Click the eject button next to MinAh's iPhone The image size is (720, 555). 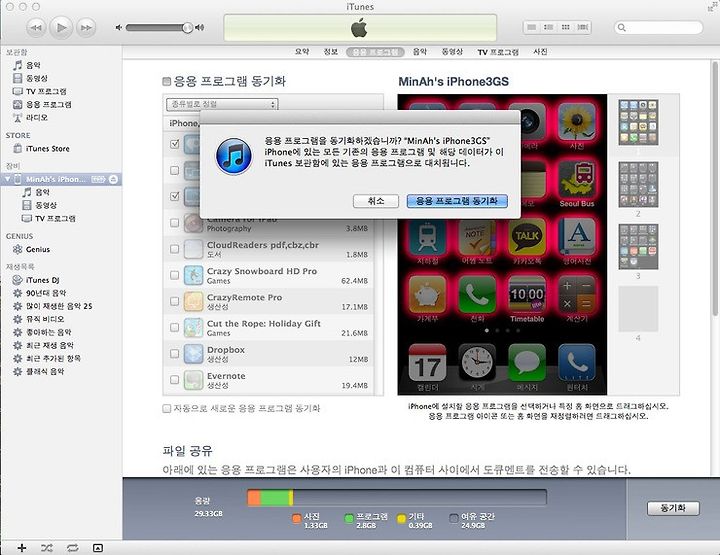coord(113,179)
